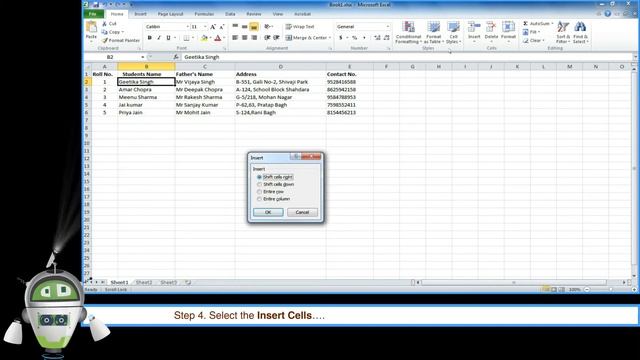
Task: Expand the Name Box dropdown arrow
Action: tap(142, 57)
